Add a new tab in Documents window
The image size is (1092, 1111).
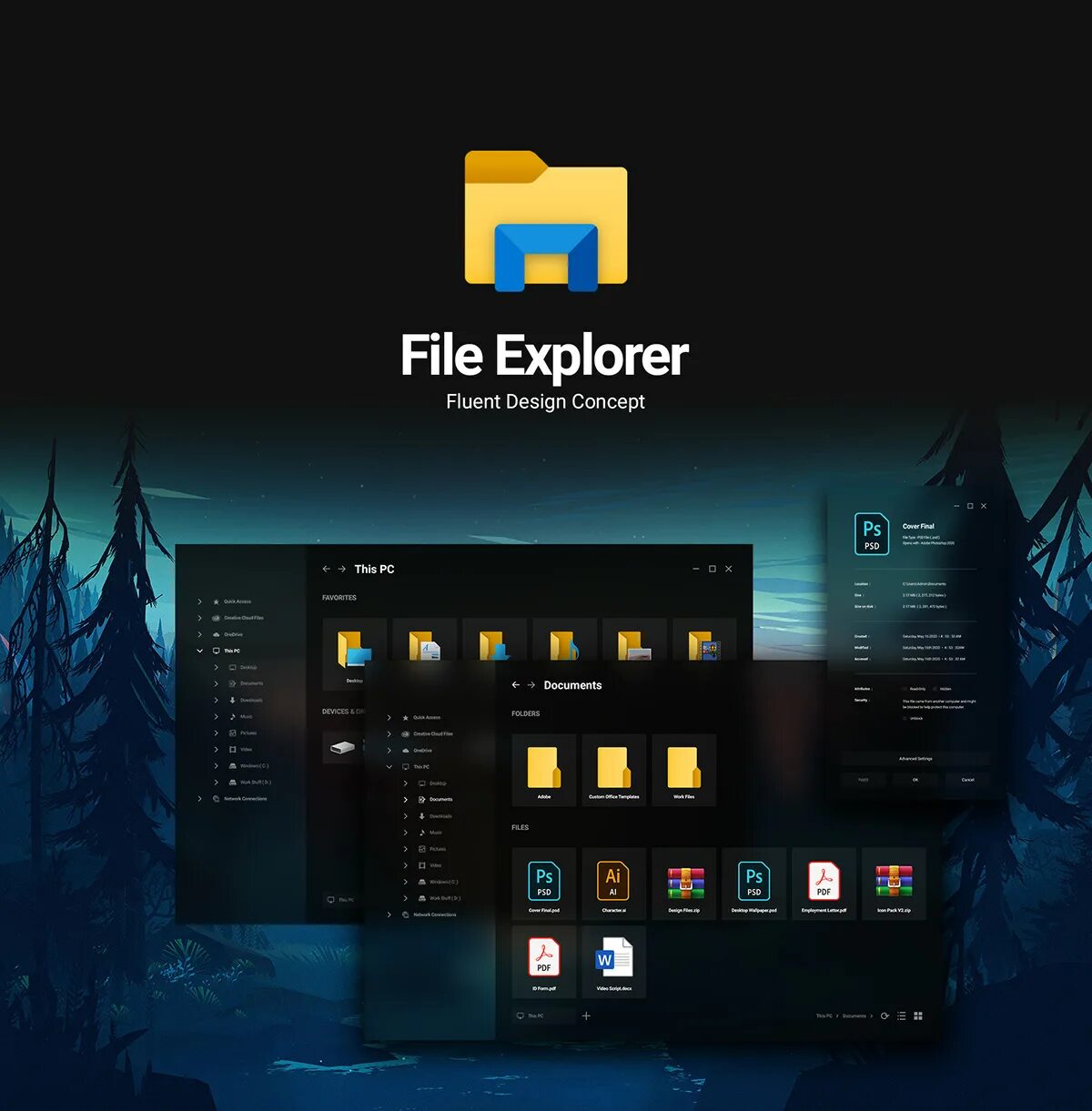586,1015
